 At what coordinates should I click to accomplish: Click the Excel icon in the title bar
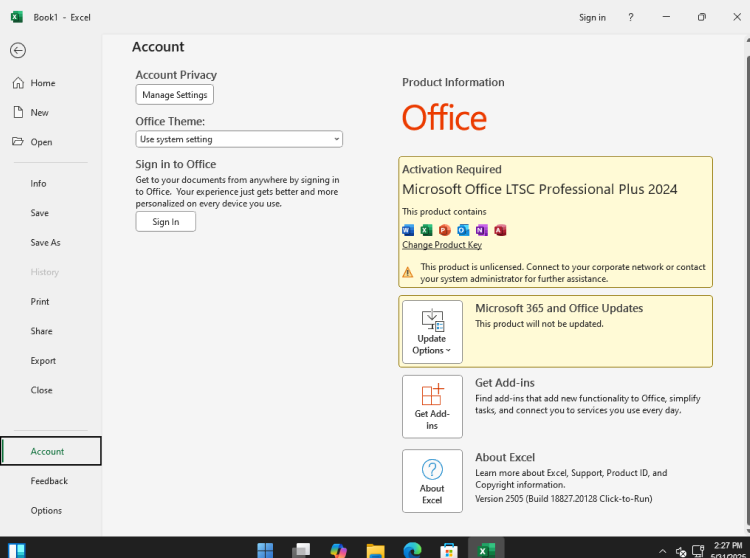click(17, 17)
